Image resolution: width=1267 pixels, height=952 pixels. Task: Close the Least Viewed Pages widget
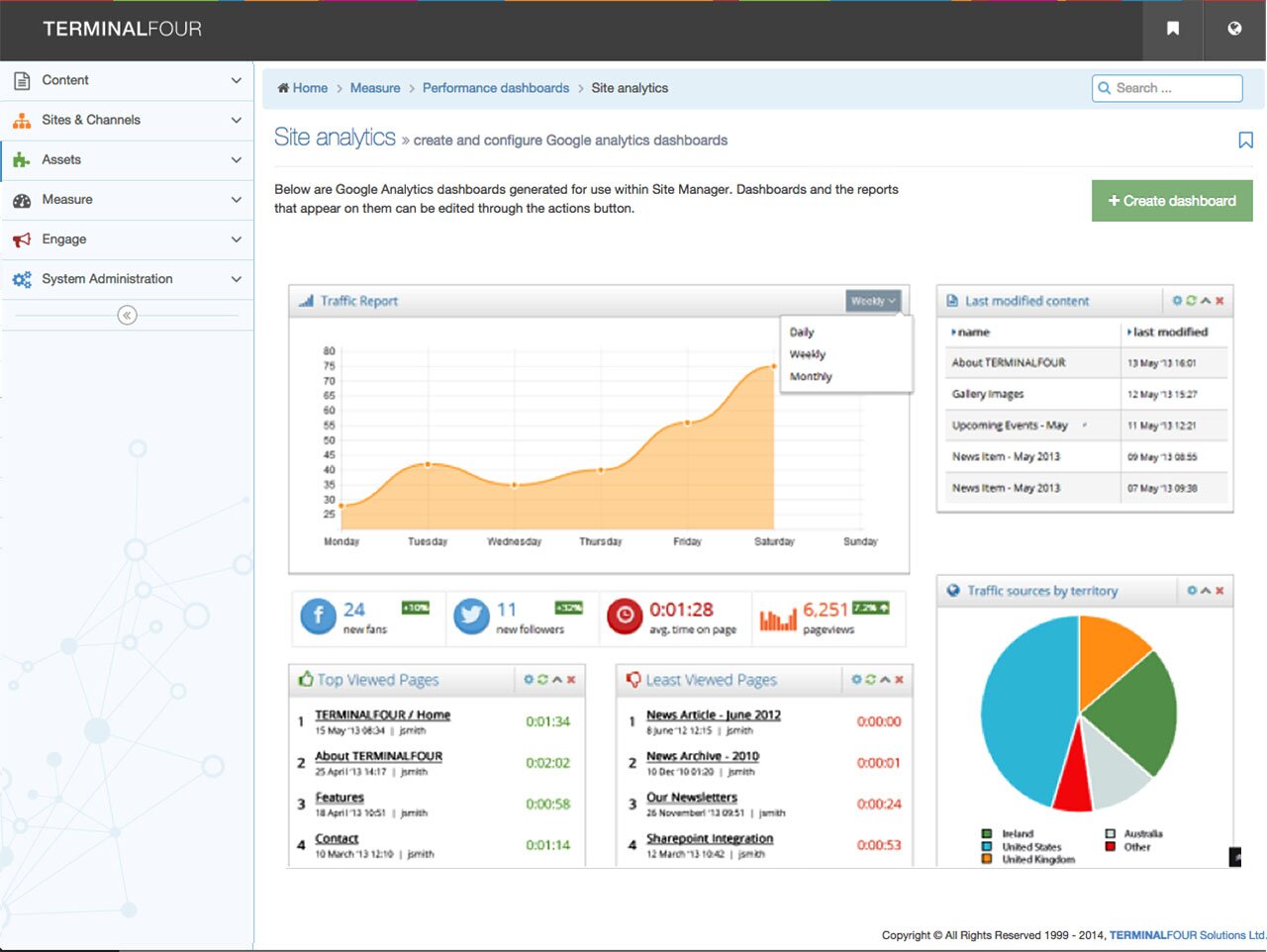point(899,680)
